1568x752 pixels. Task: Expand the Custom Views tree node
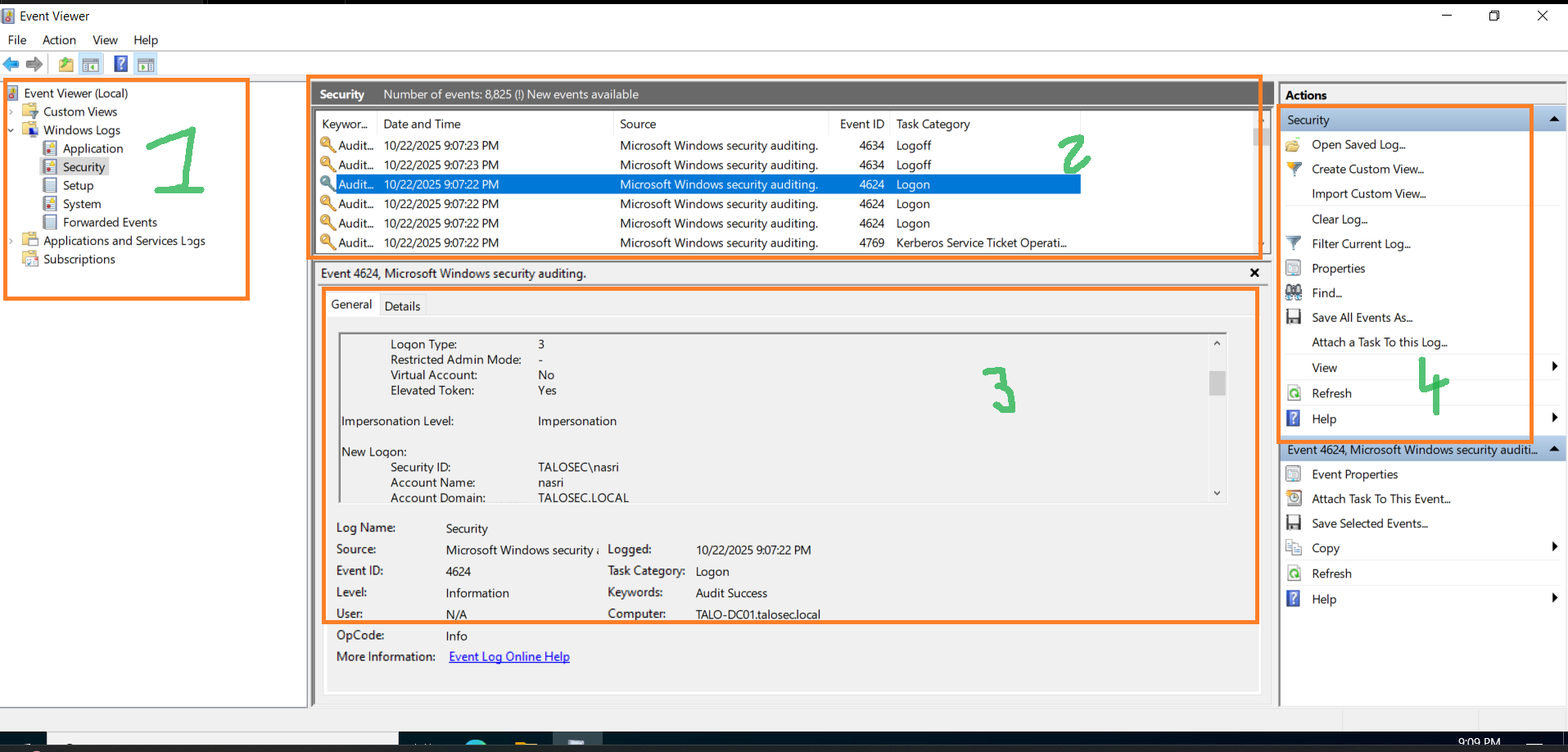(x=11, y=111)
